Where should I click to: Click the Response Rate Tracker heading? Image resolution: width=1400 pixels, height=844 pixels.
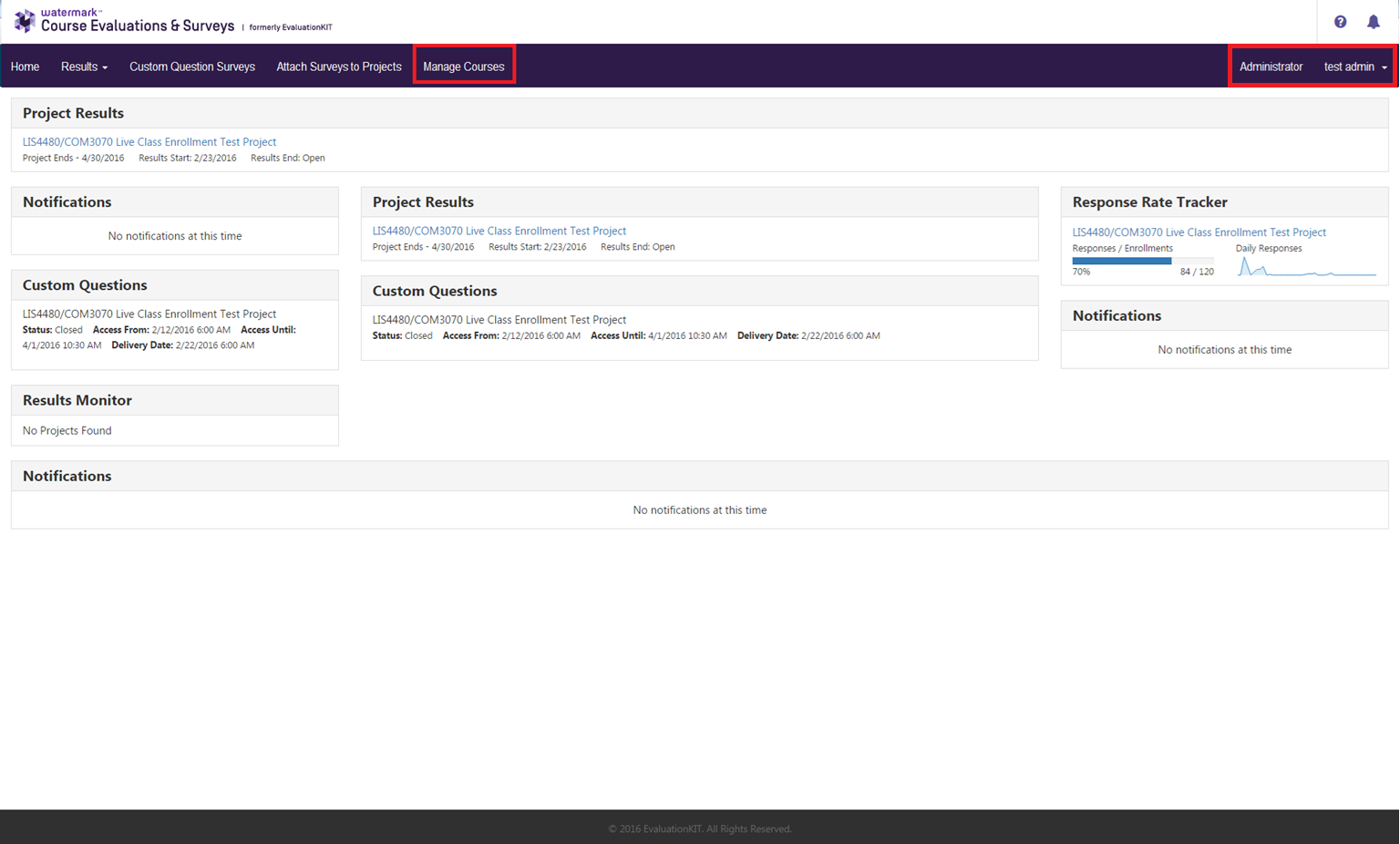click(1149, 202)
